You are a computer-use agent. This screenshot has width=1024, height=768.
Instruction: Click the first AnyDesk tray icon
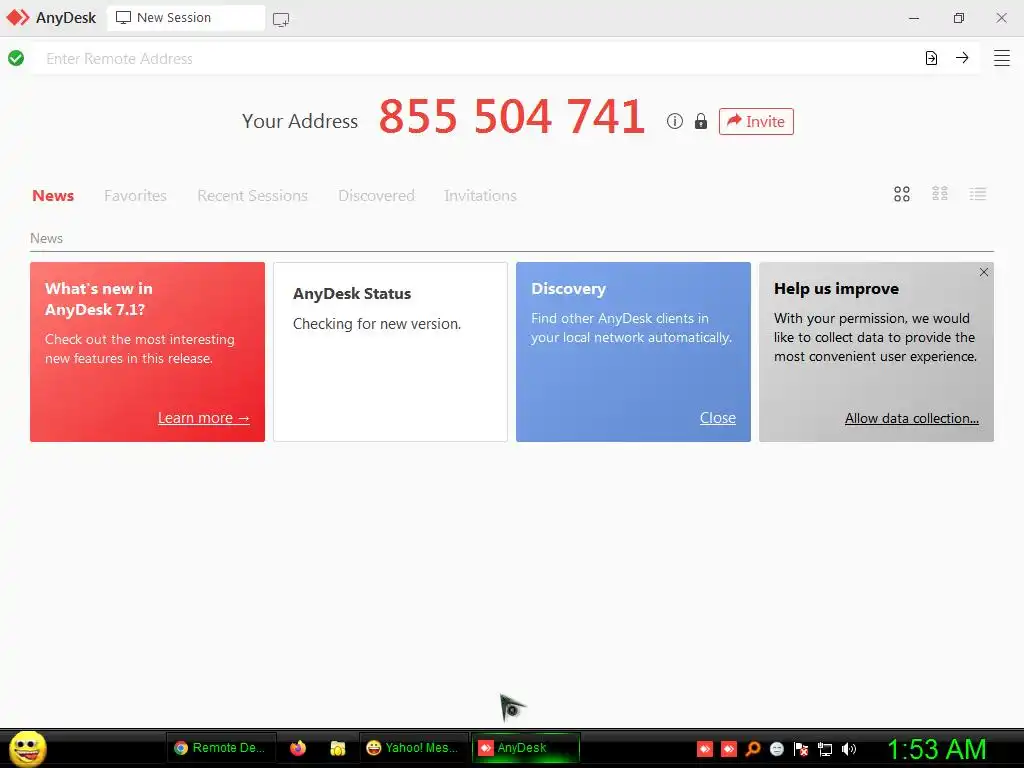point(705,749)
